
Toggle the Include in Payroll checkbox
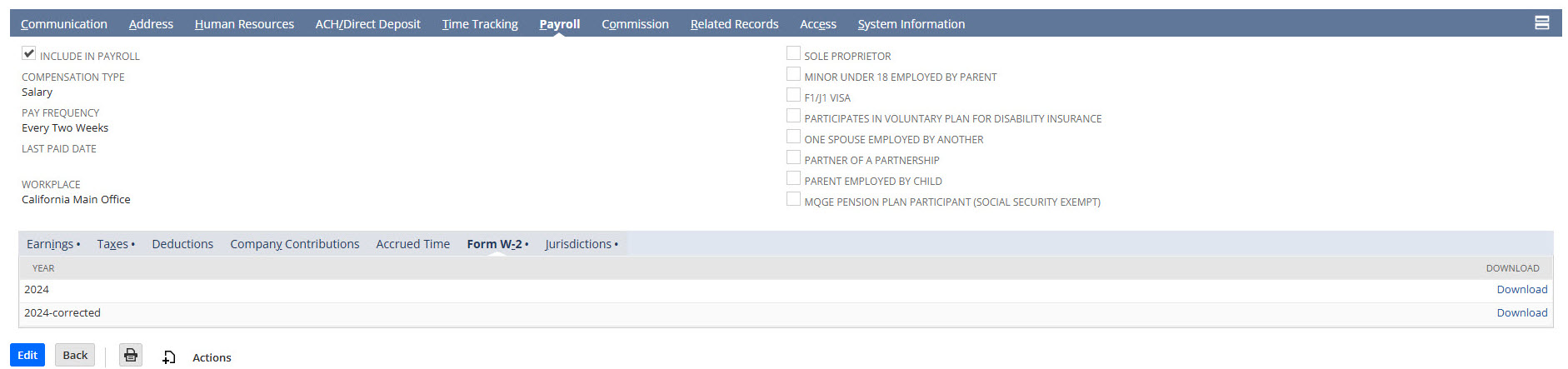coord(29,53)
